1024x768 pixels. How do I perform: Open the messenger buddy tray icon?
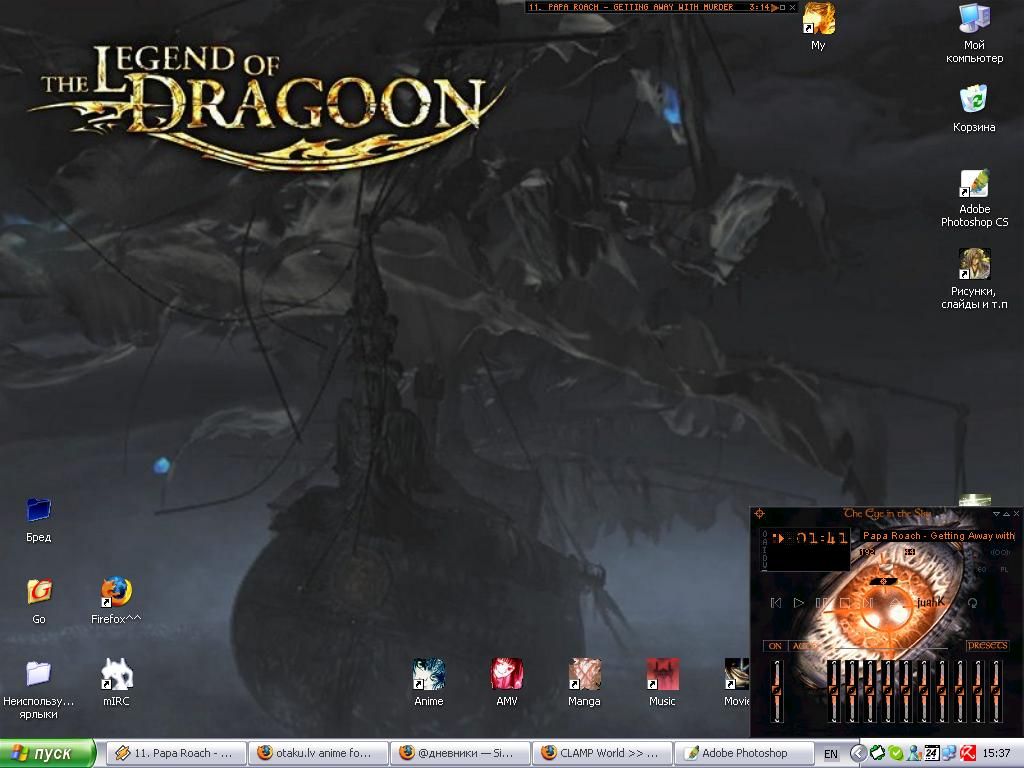(914, 753)
